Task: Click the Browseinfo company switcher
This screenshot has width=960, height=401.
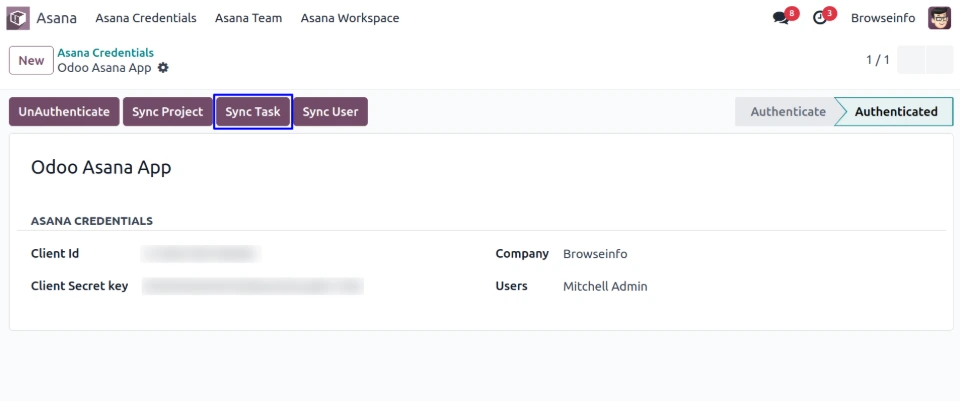Action: tap(882, 18)
